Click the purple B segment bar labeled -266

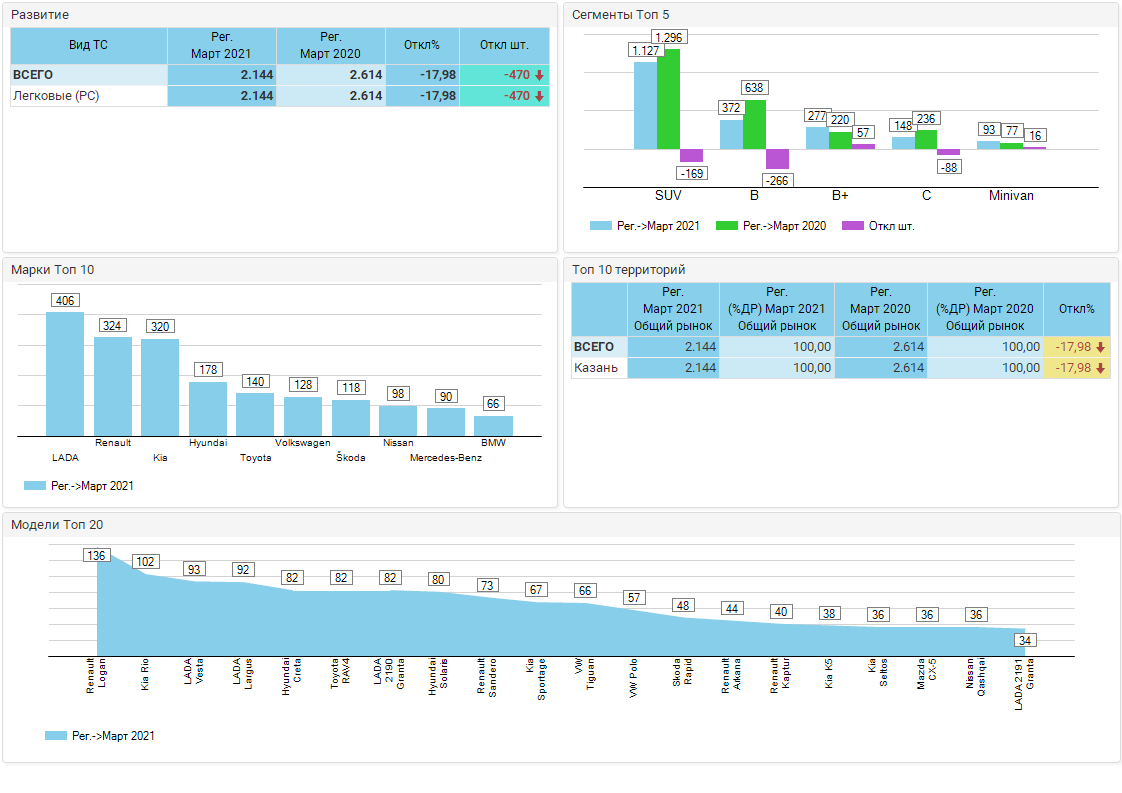click(777, 159)
